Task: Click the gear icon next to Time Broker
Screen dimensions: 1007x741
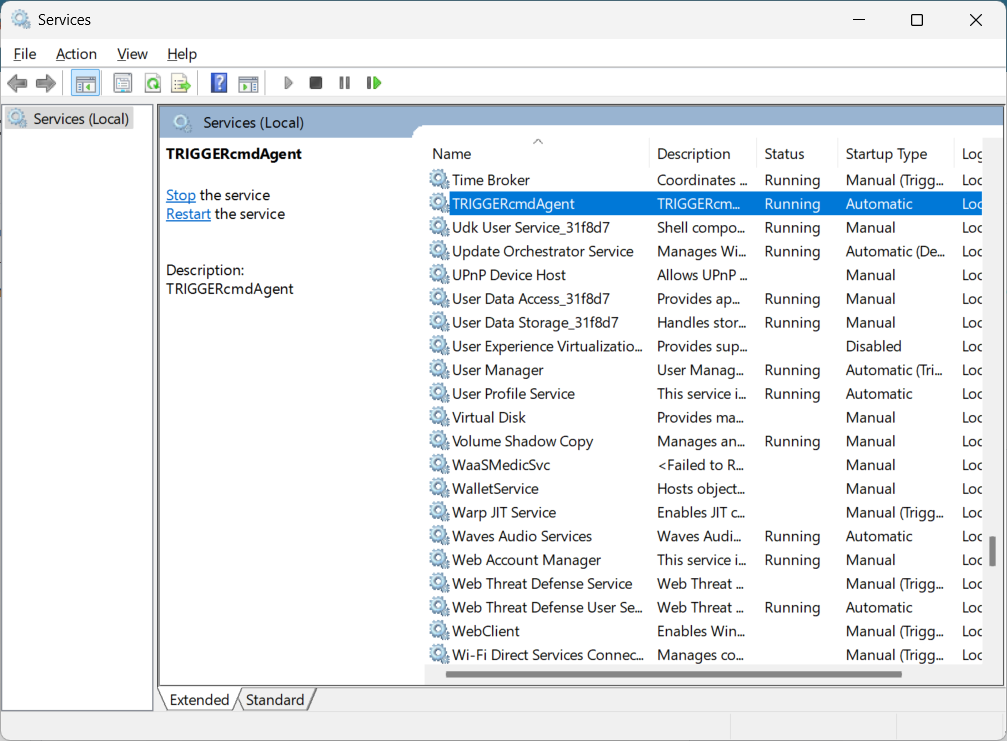Action: click(x=439, y=179)
